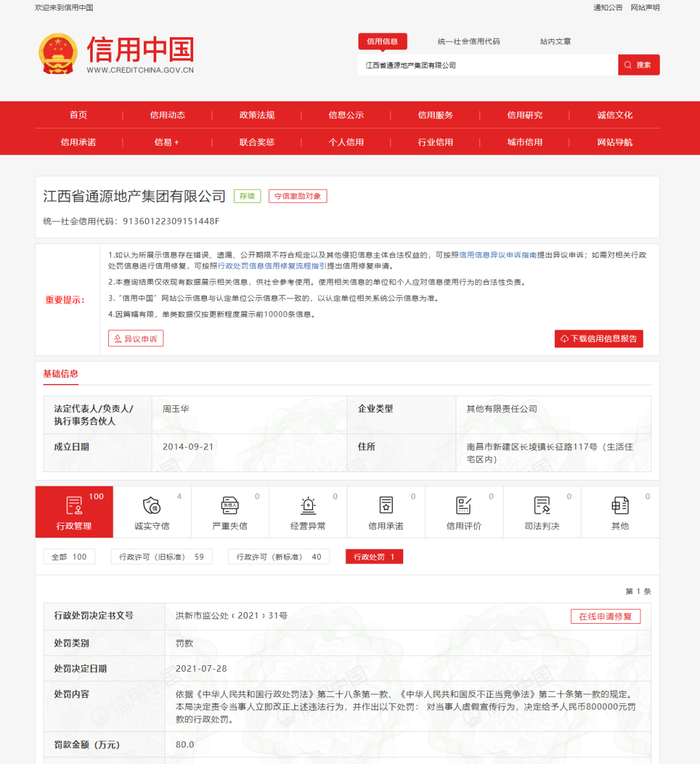Open 城市信用 navigation item

[525, 142]
